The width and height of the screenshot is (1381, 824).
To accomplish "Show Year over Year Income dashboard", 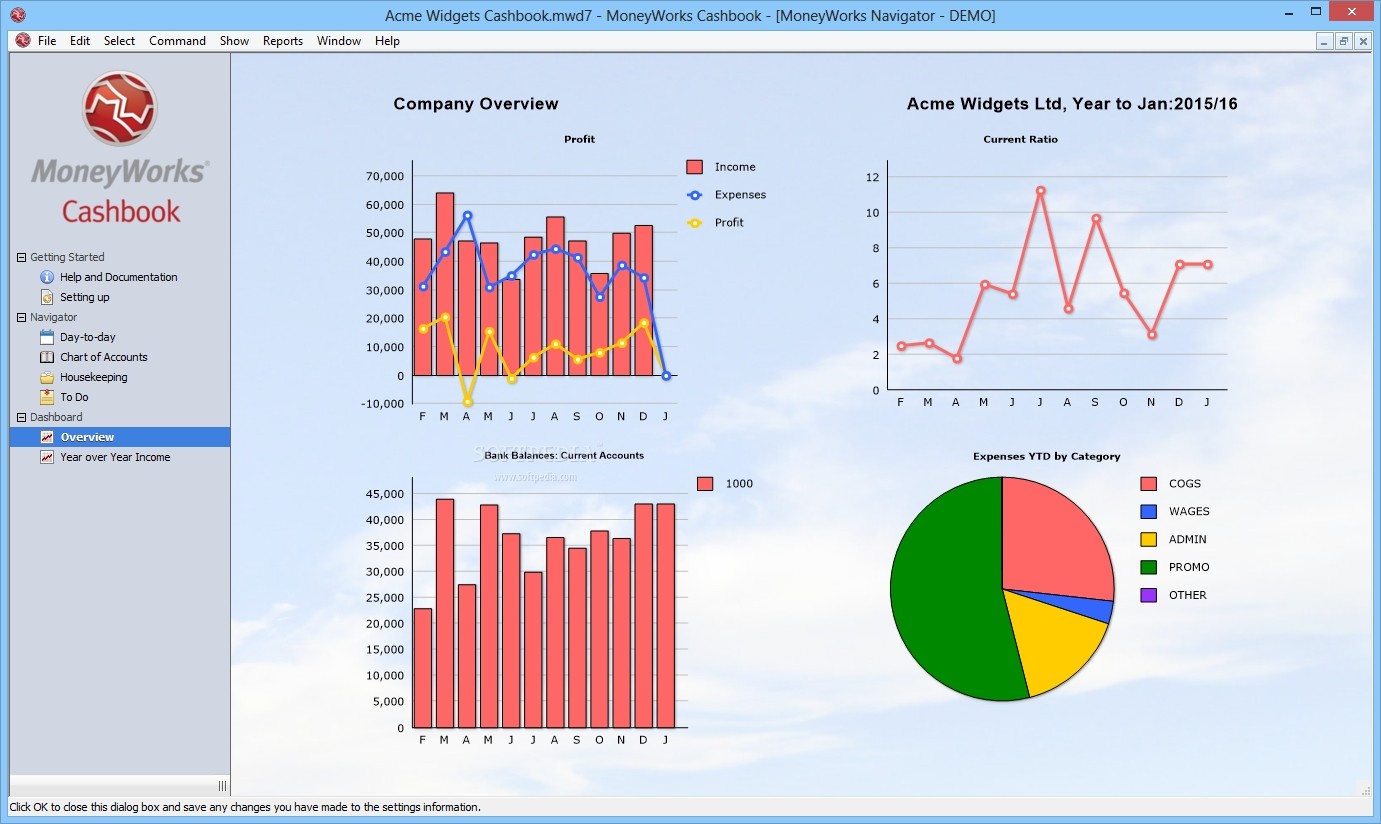I will (115, 457).
